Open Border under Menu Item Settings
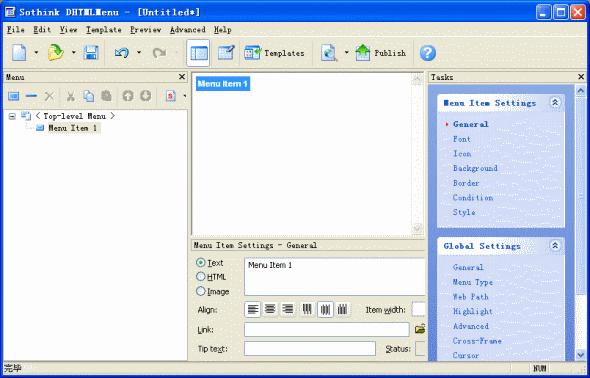The image size is (590, 378). 466,183
